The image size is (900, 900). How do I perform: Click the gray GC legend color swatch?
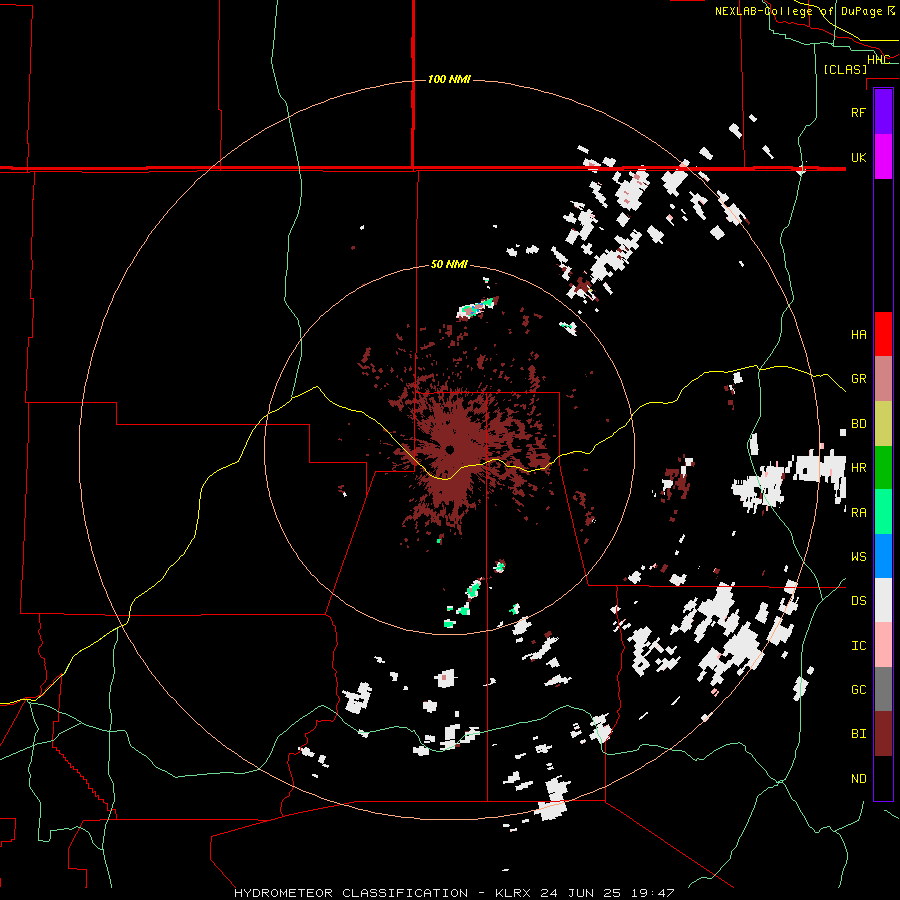click(883, 689)
